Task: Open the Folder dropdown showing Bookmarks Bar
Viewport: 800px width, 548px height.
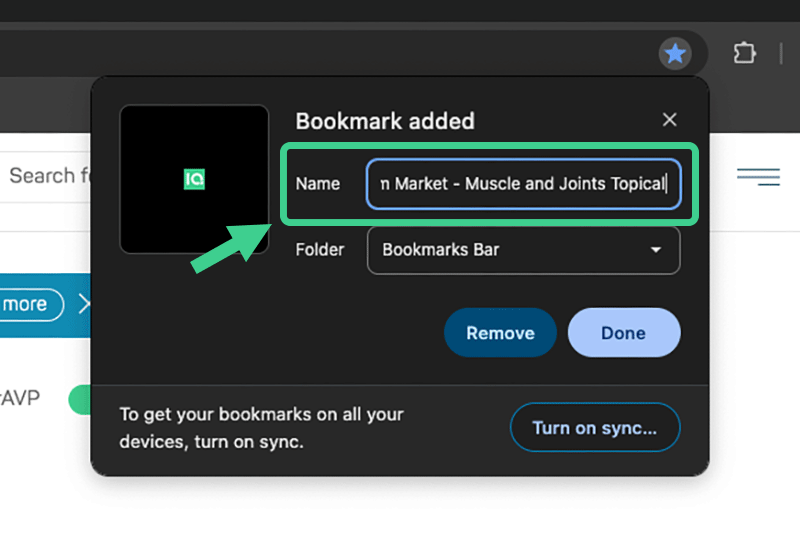Action: pyautogui.click(x=523, y=250)
